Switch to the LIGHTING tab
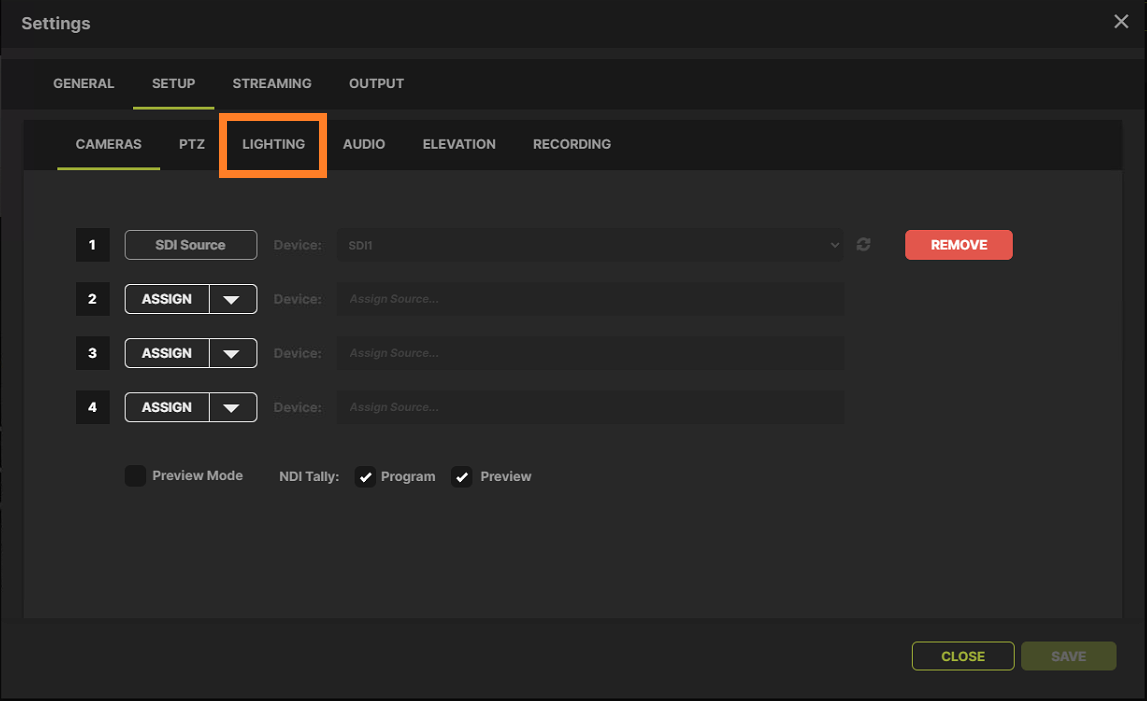1147x701 pixels. tap(272, 144)
